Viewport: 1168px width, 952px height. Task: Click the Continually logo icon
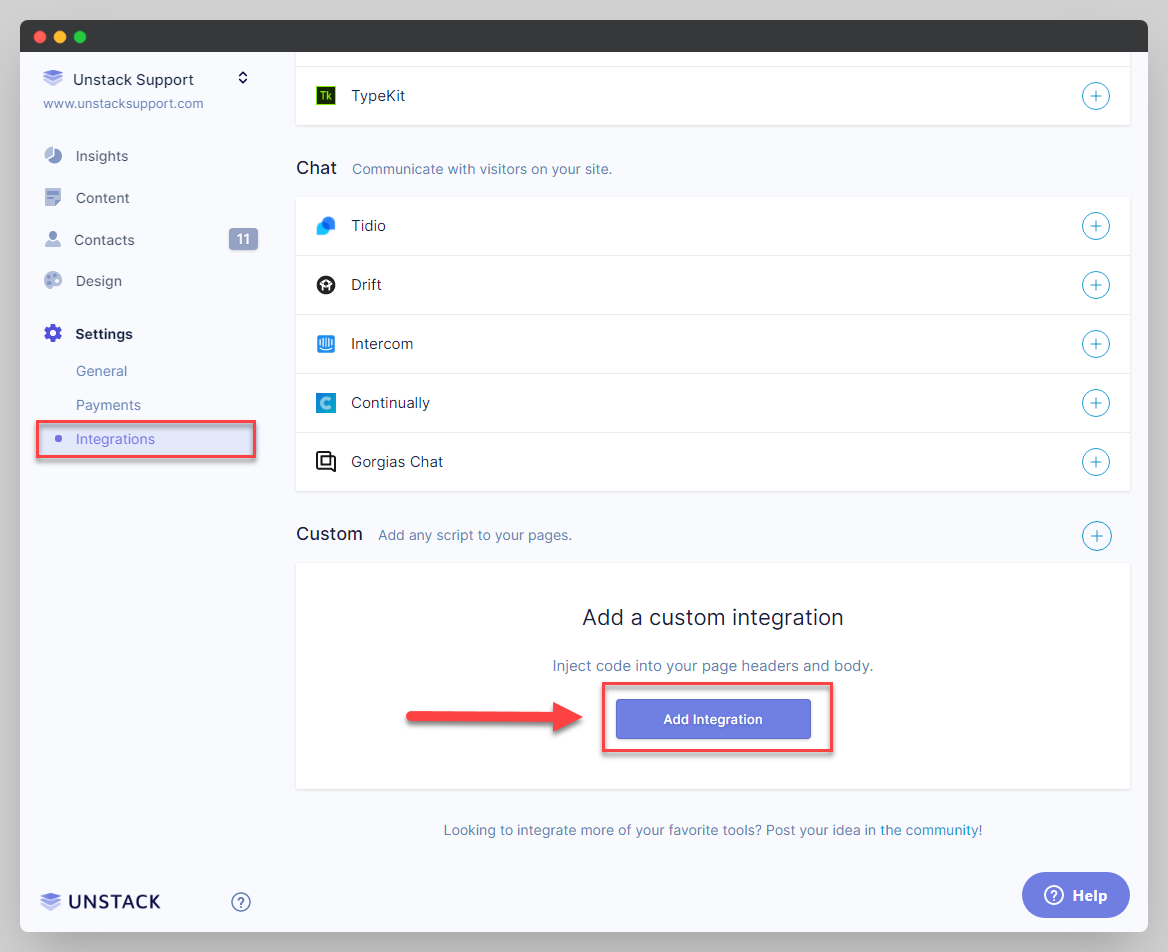325,402
